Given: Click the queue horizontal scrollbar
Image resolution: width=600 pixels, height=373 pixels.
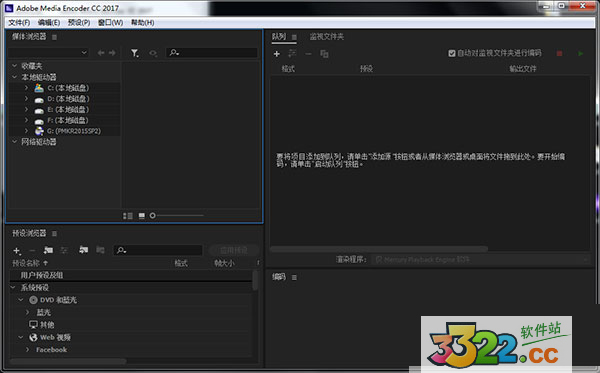Looking at the screenshot, I should tap(379, 249).
